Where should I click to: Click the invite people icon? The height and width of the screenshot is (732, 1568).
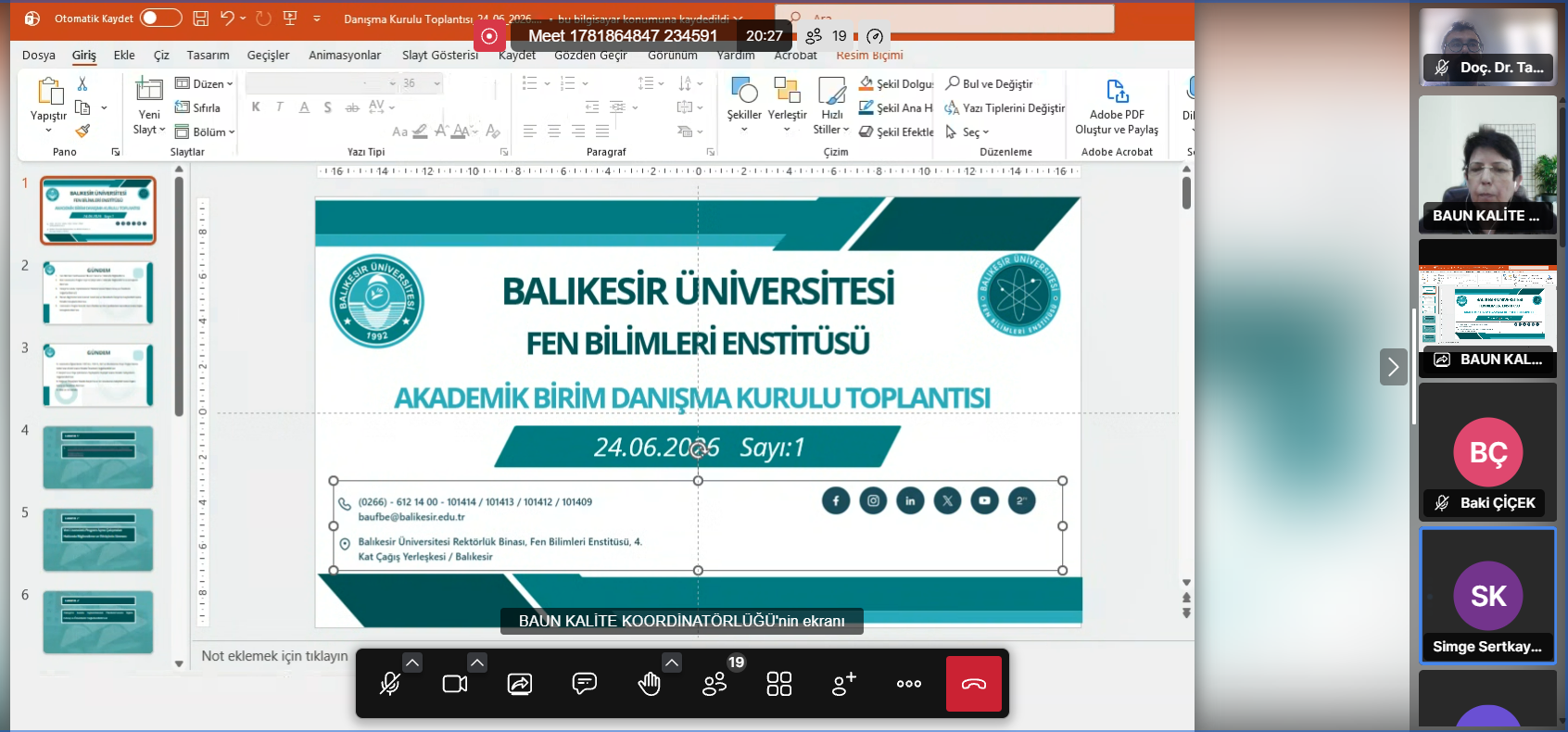[x=844, y=684]
